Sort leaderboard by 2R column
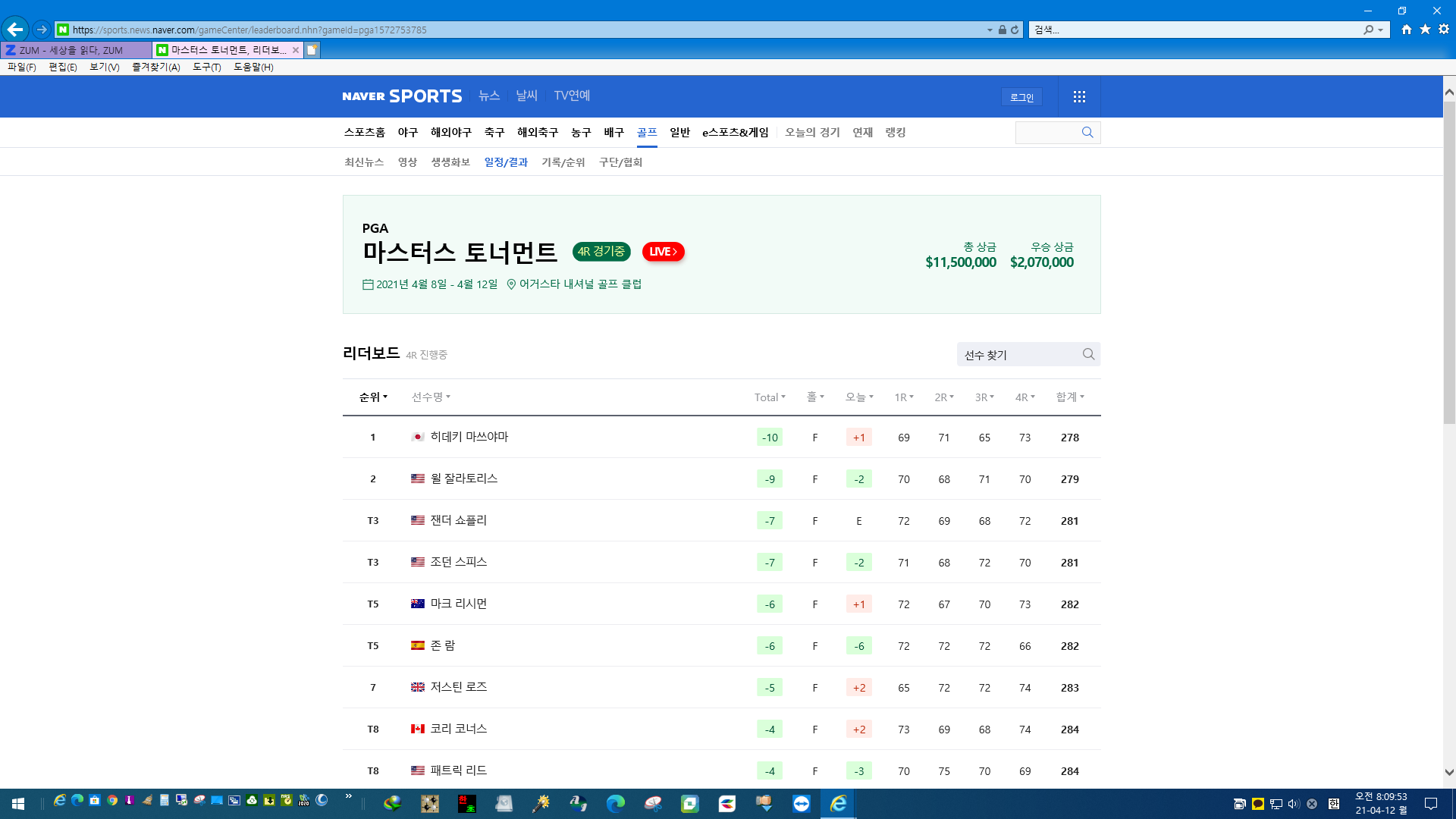This screenshot has width=1456, height=819. click(944, 397)
